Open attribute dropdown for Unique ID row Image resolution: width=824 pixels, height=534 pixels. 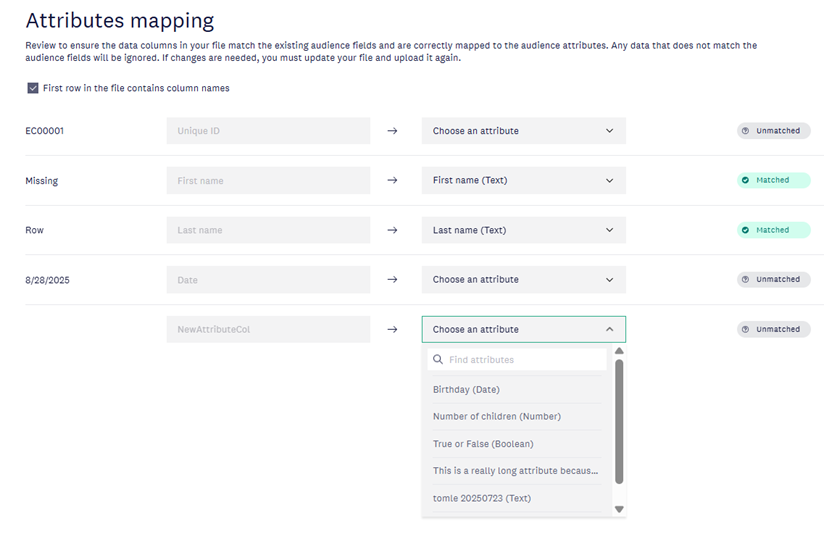(523, 131)
